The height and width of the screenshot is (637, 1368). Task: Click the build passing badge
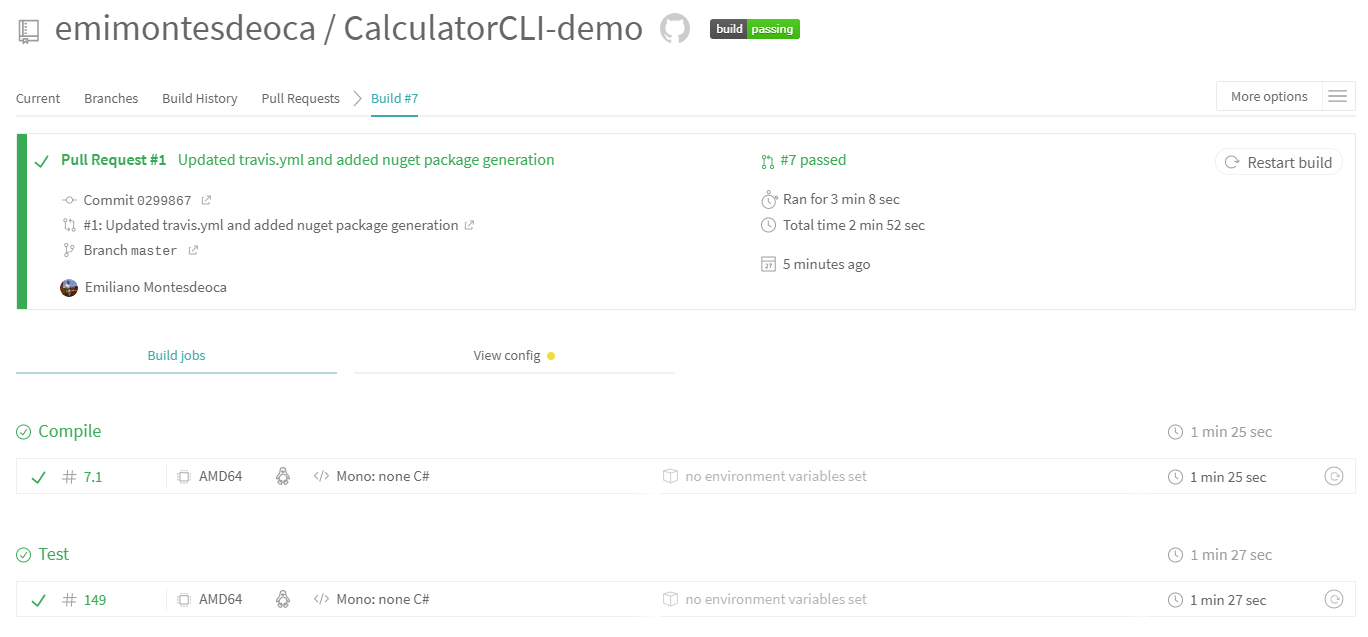[755, 29]
